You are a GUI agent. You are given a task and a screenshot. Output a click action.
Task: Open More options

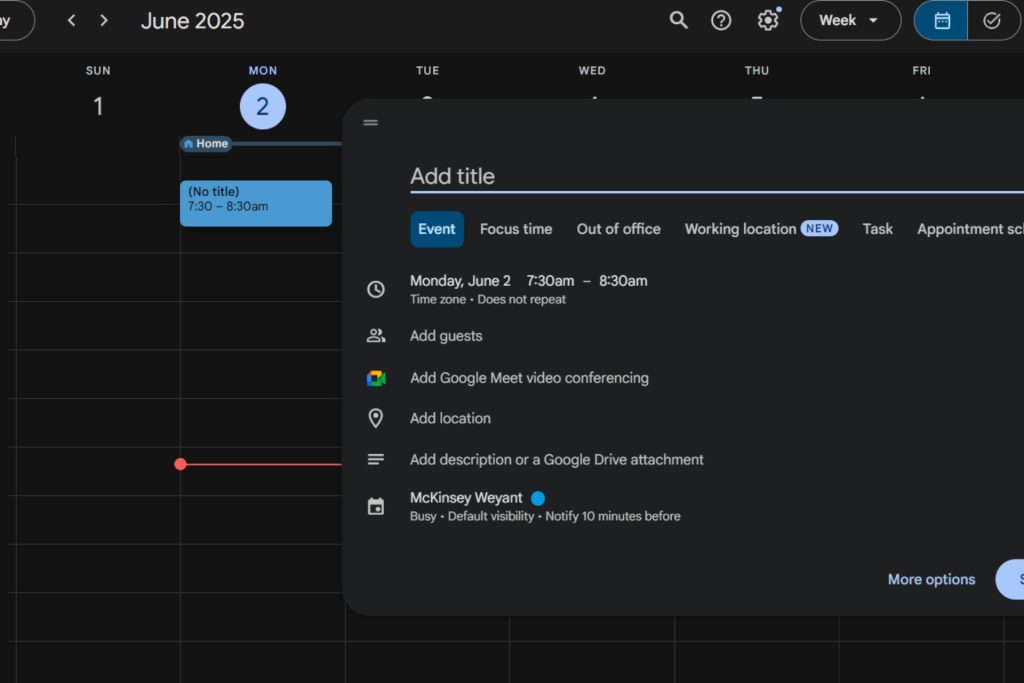pyautogui.click(x=931, y=579)
